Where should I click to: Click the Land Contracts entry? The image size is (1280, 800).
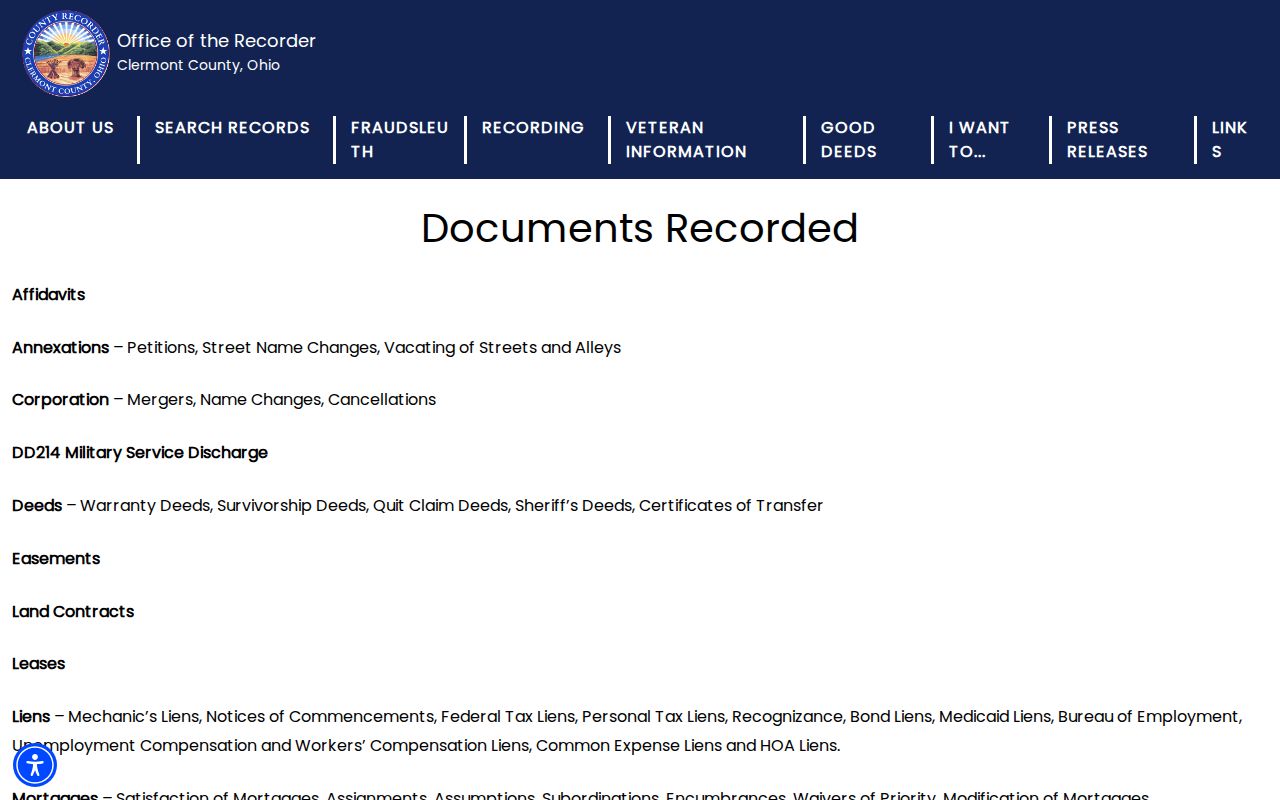(x=73, y=612)
